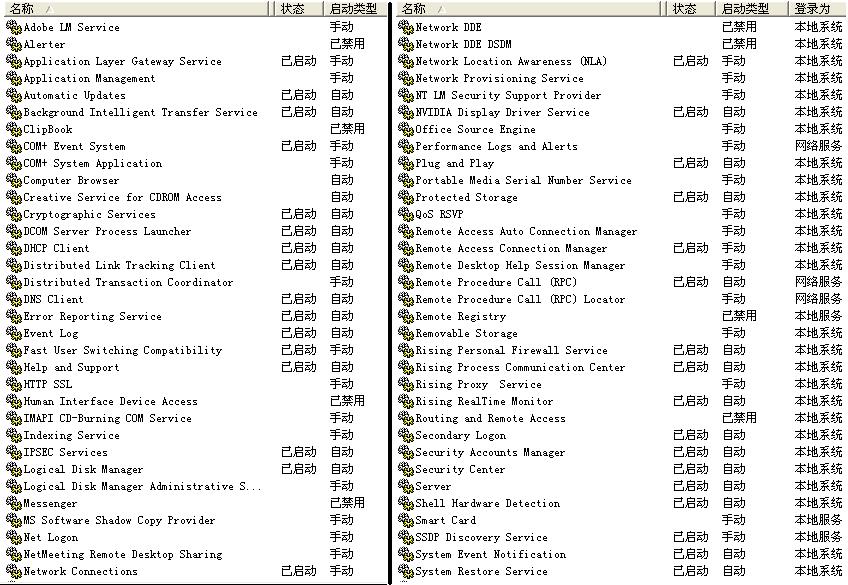The image size is (848, 585).
Task: Click the DHCP Client gear icon
Action: [x=14, y=248]
